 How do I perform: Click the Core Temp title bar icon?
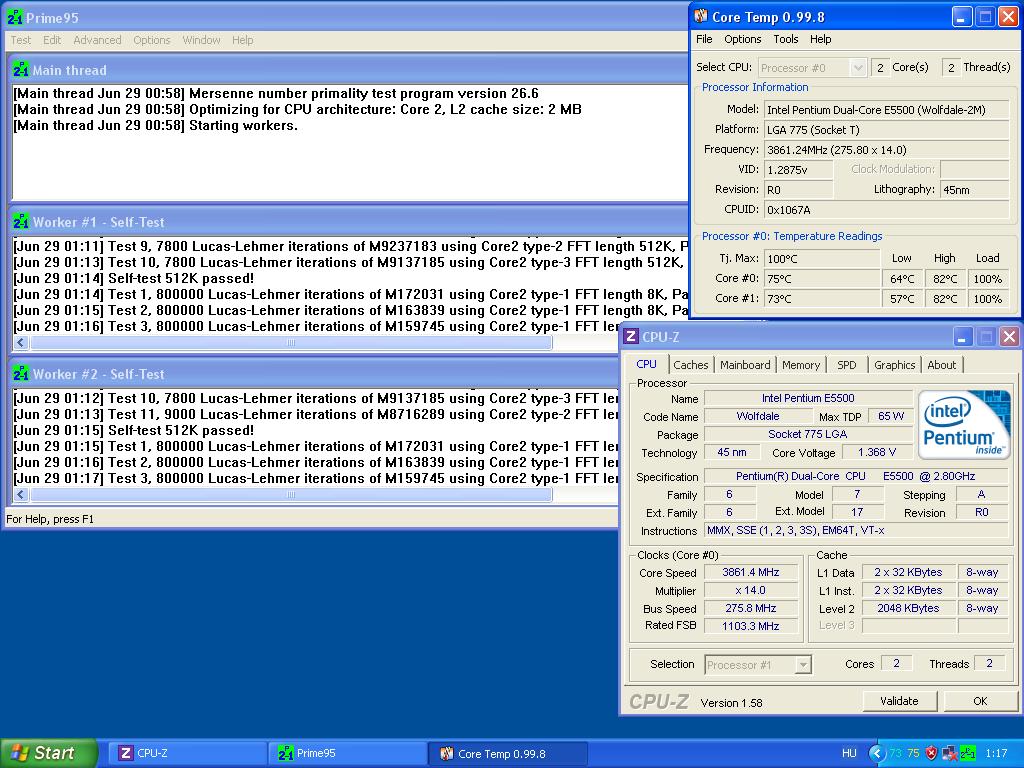[x=699, y=17]
